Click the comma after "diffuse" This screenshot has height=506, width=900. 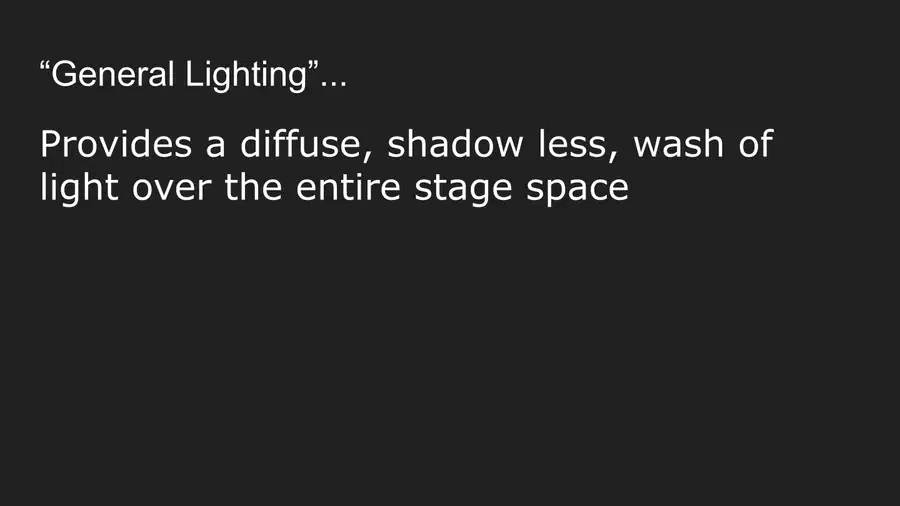[x=367, y=155]
